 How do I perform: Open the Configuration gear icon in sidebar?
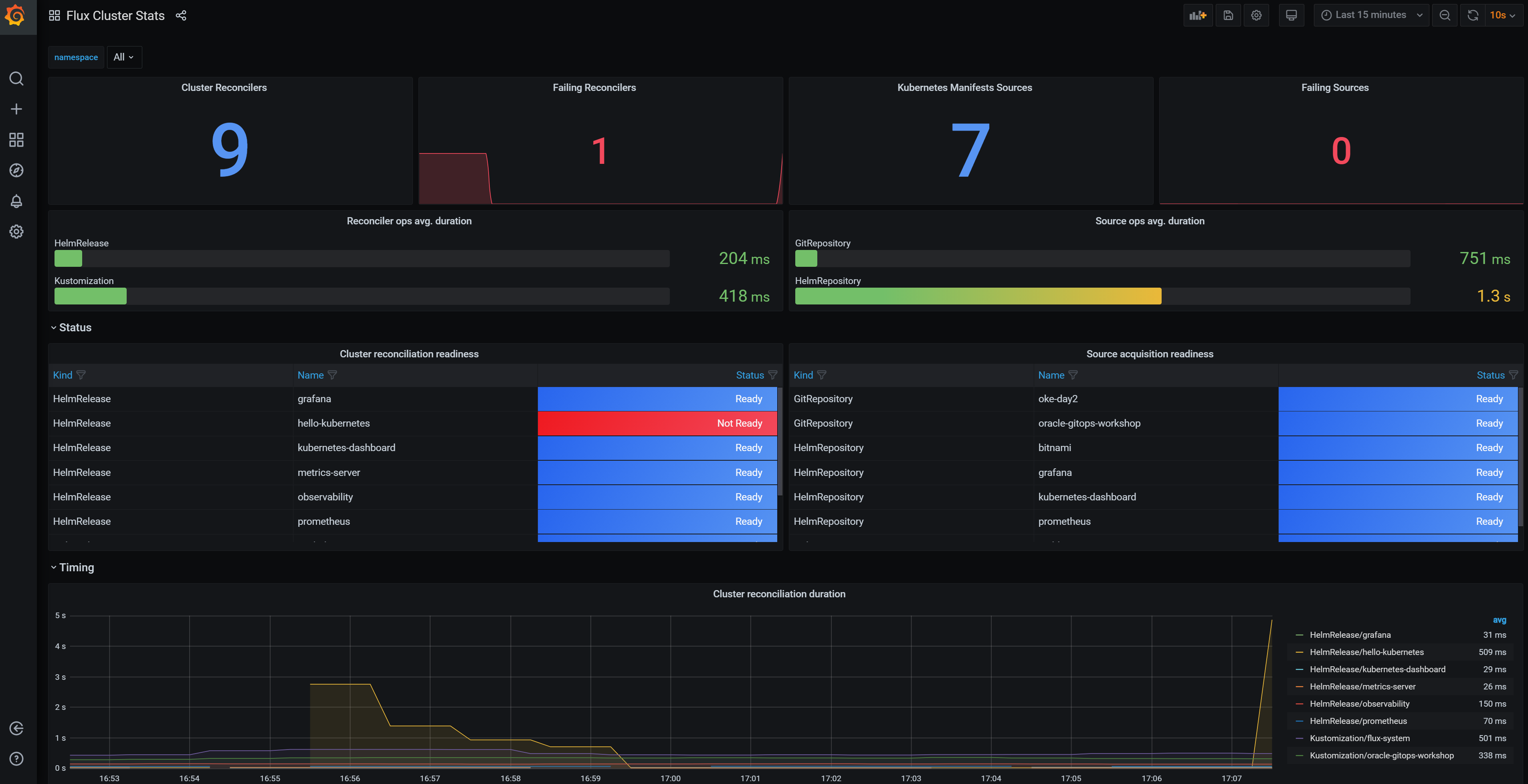[x=16, y=231]
